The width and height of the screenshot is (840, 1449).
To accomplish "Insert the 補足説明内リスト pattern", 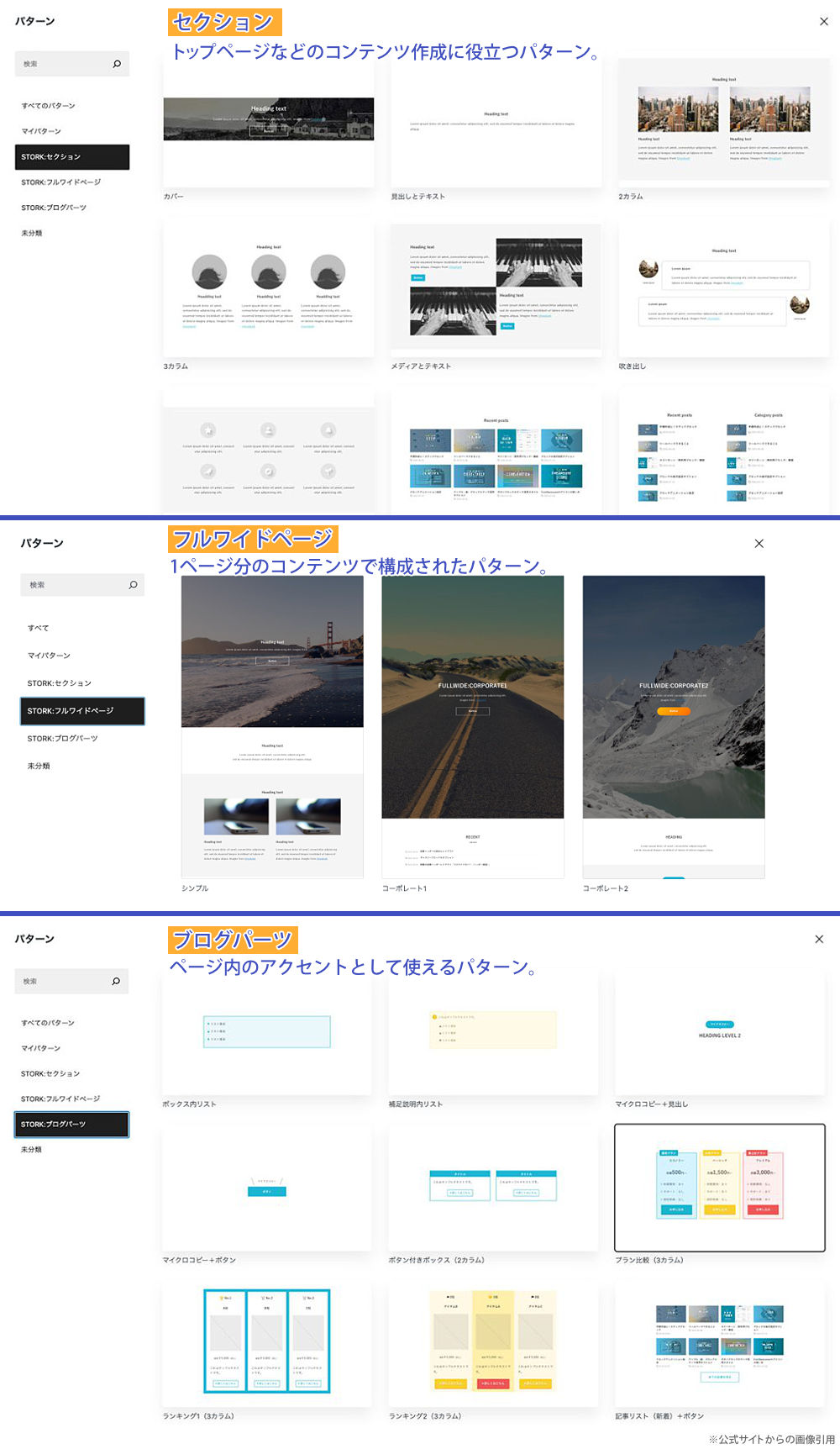I will 494,1032.
